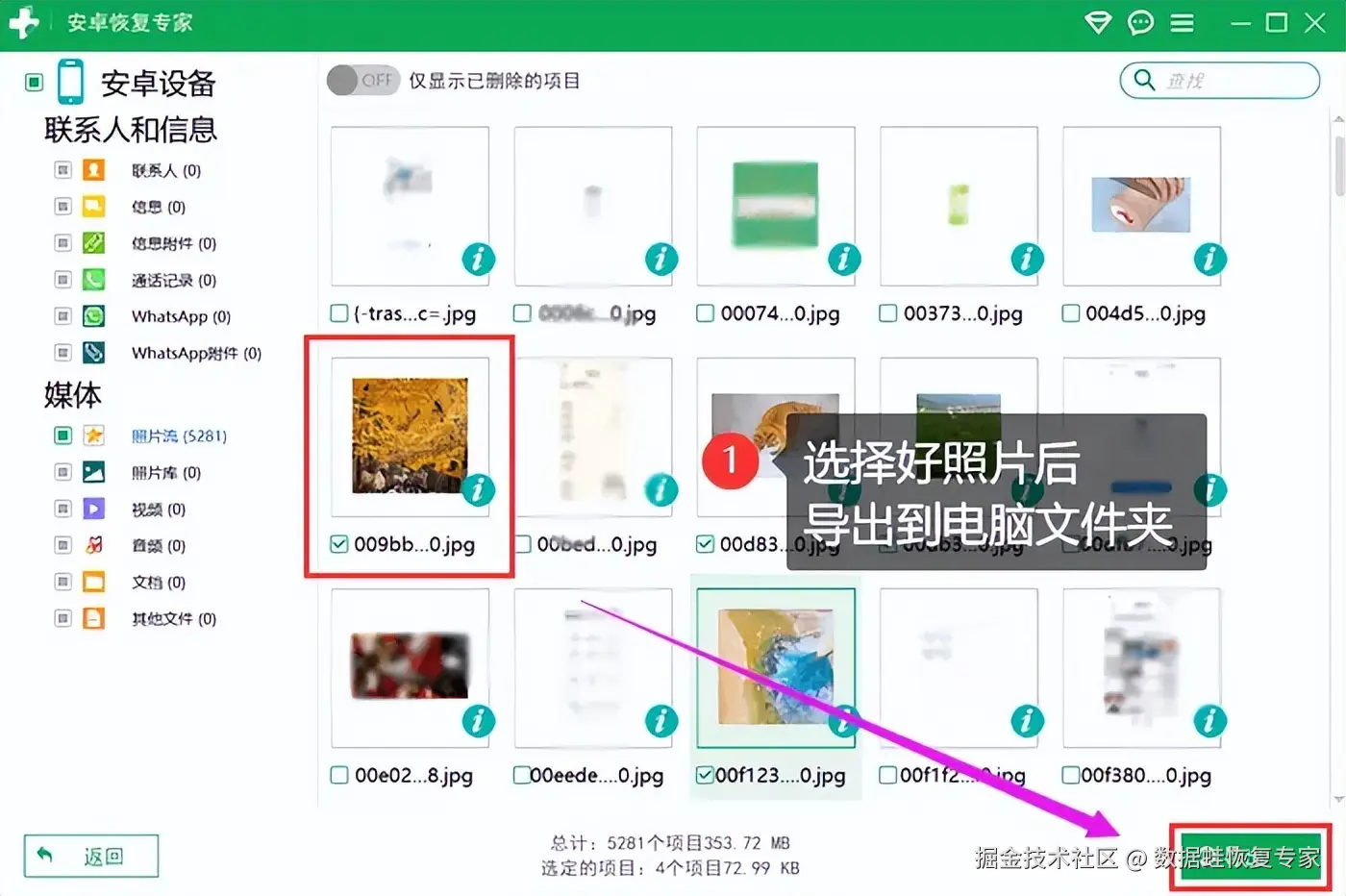1346x896 pixels.
Task: Enable the 其他文件 sidebar checkbox
Action: coord(63,618)
